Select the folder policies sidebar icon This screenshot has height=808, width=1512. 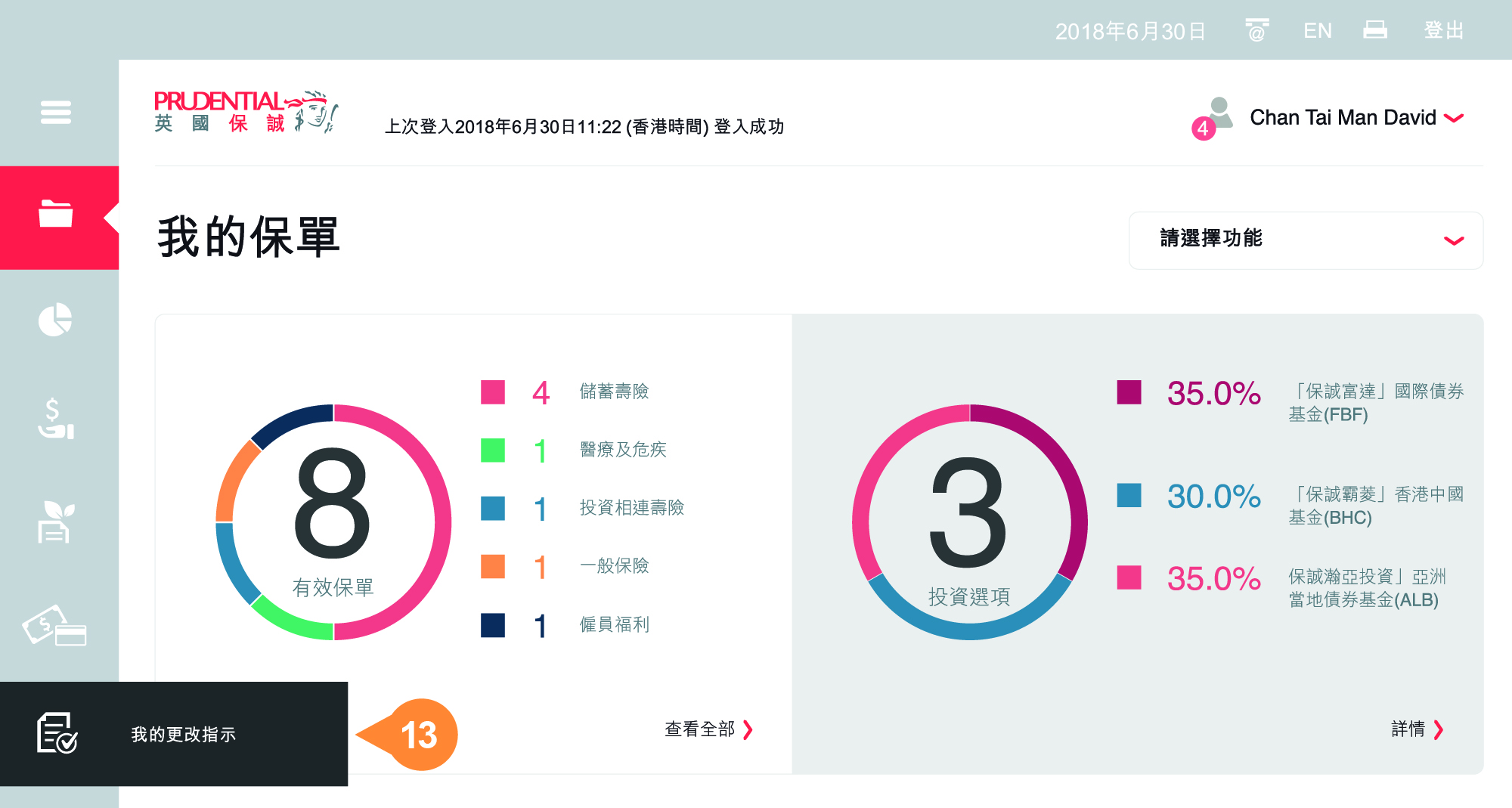[x=56, y=215]
